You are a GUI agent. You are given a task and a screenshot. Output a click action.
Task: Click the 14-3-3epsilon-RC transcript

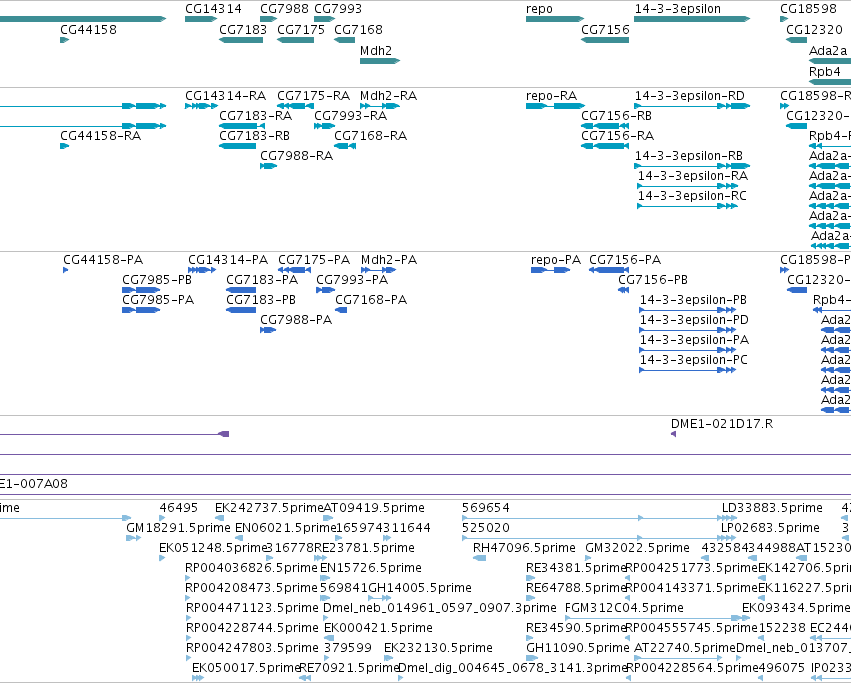pyautogui.click(x=688, y=206)
